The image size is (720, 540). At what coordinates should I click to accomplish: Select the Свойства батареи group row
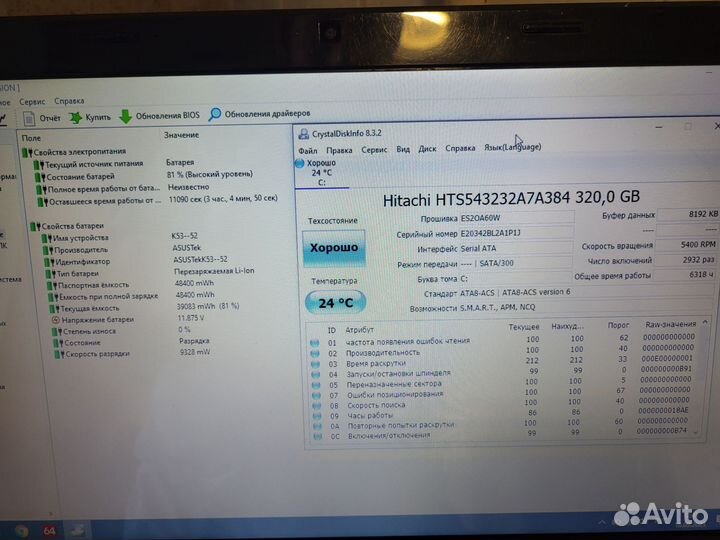point(68,226)
